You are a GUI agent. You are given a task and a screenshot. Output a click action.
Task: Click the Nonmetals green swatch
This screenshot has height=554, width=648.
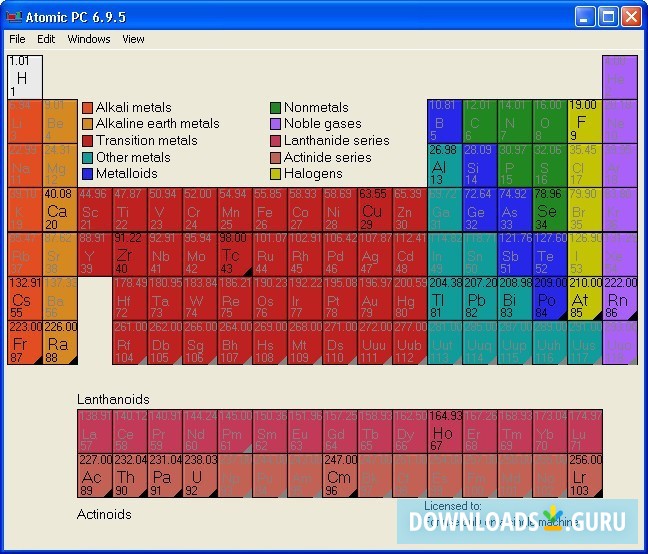click(x=275, y=108)
